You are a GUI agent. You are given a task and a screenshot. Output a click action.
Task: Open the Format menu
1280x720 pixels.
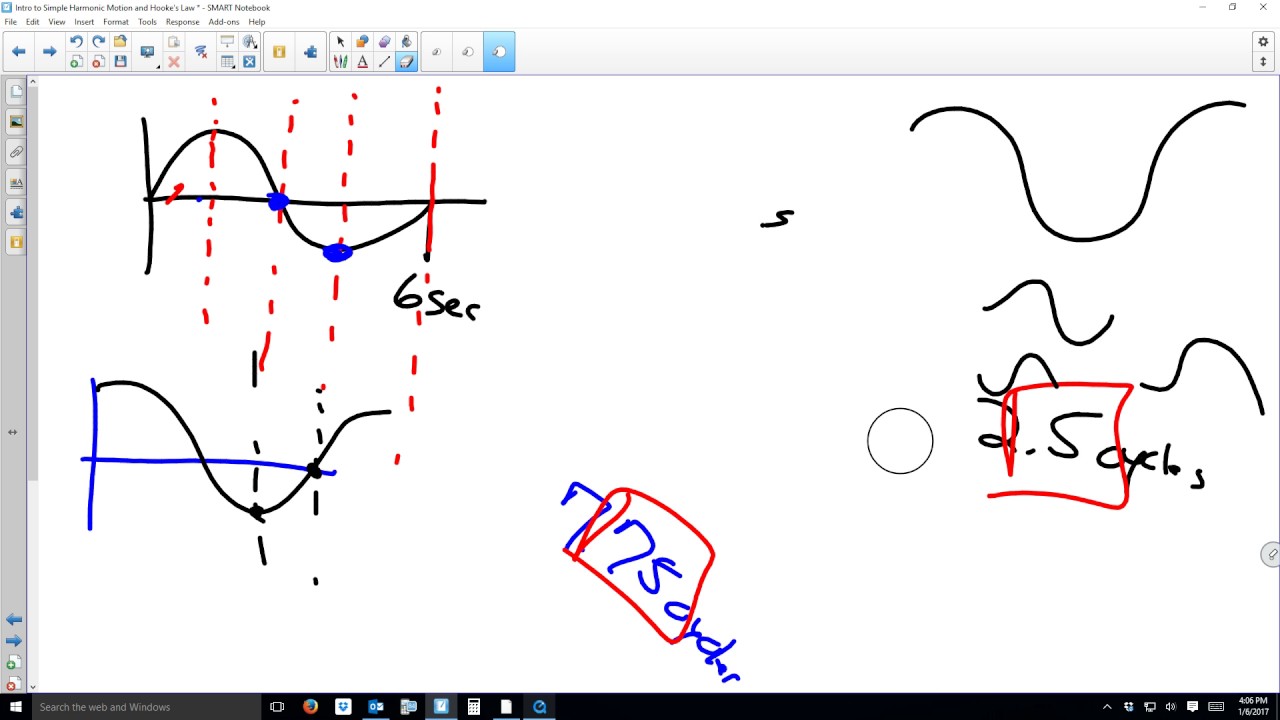pyautogui.click(x=116, y=22)
